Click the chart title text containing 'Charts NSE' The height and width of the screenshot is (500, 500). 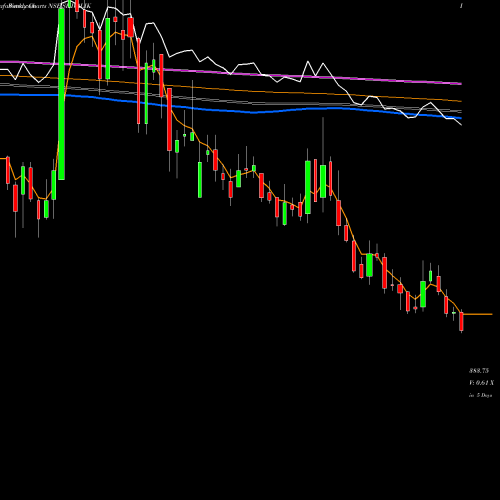(46, 6)
